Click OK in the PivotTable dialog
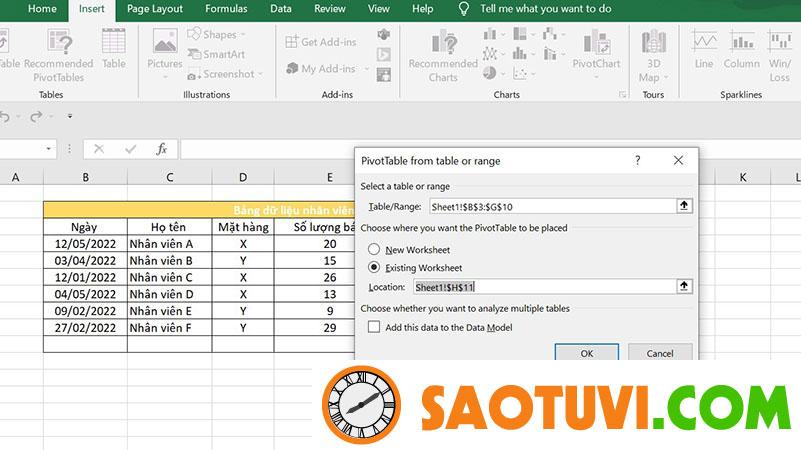The width and height of the screenshot is (801, 450). [587, 352]
